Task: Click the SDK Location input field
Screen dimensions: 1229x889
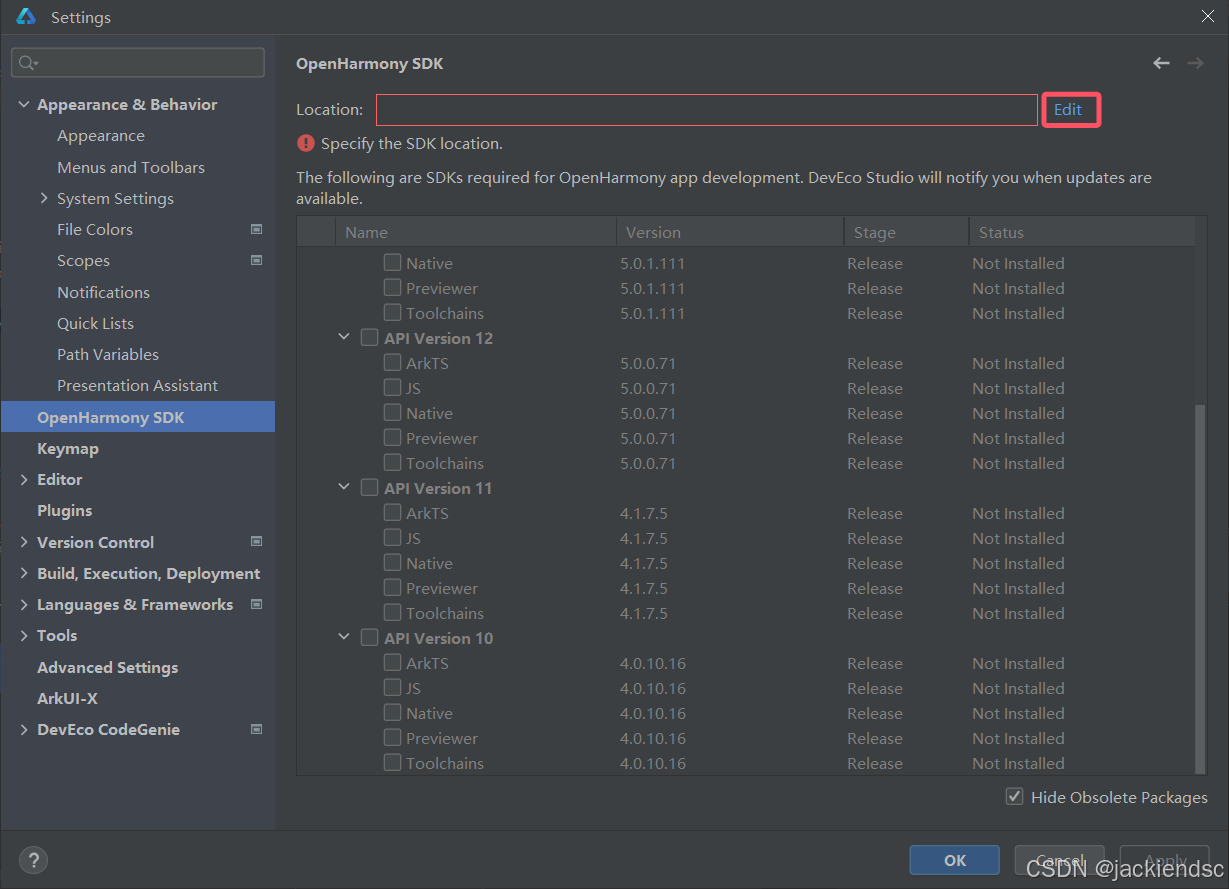Action: click(x=706, y=110)
